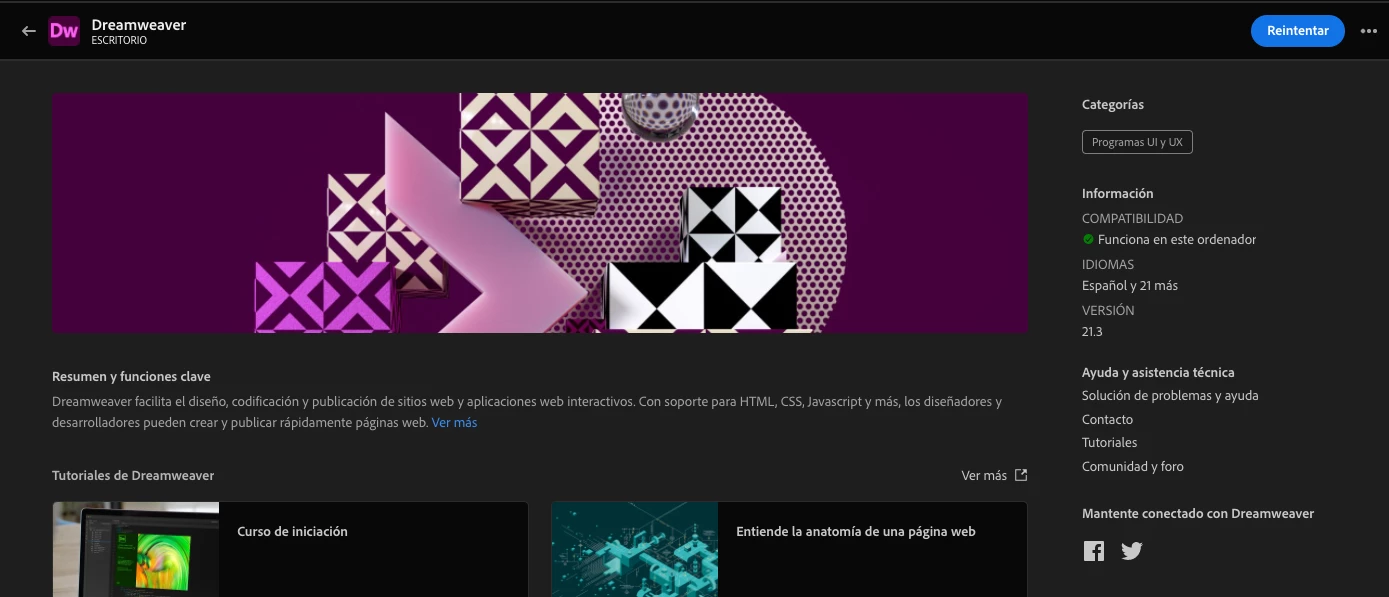Viewport: 1389px width, 597px height.
Task: Click the Dreamweaver purple banner image
Action: point(540,213)
